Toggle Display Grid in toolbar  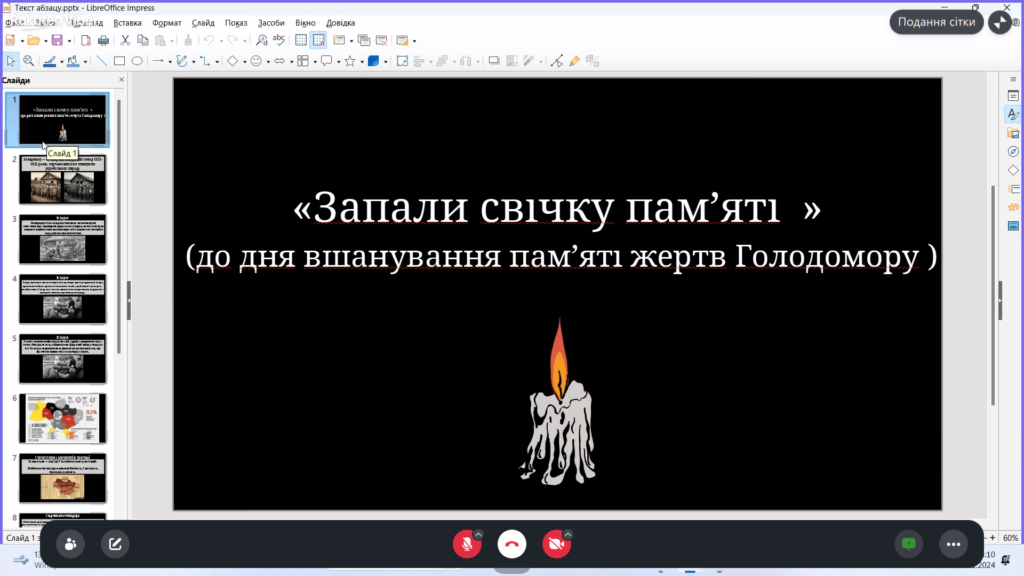point(301,40)
